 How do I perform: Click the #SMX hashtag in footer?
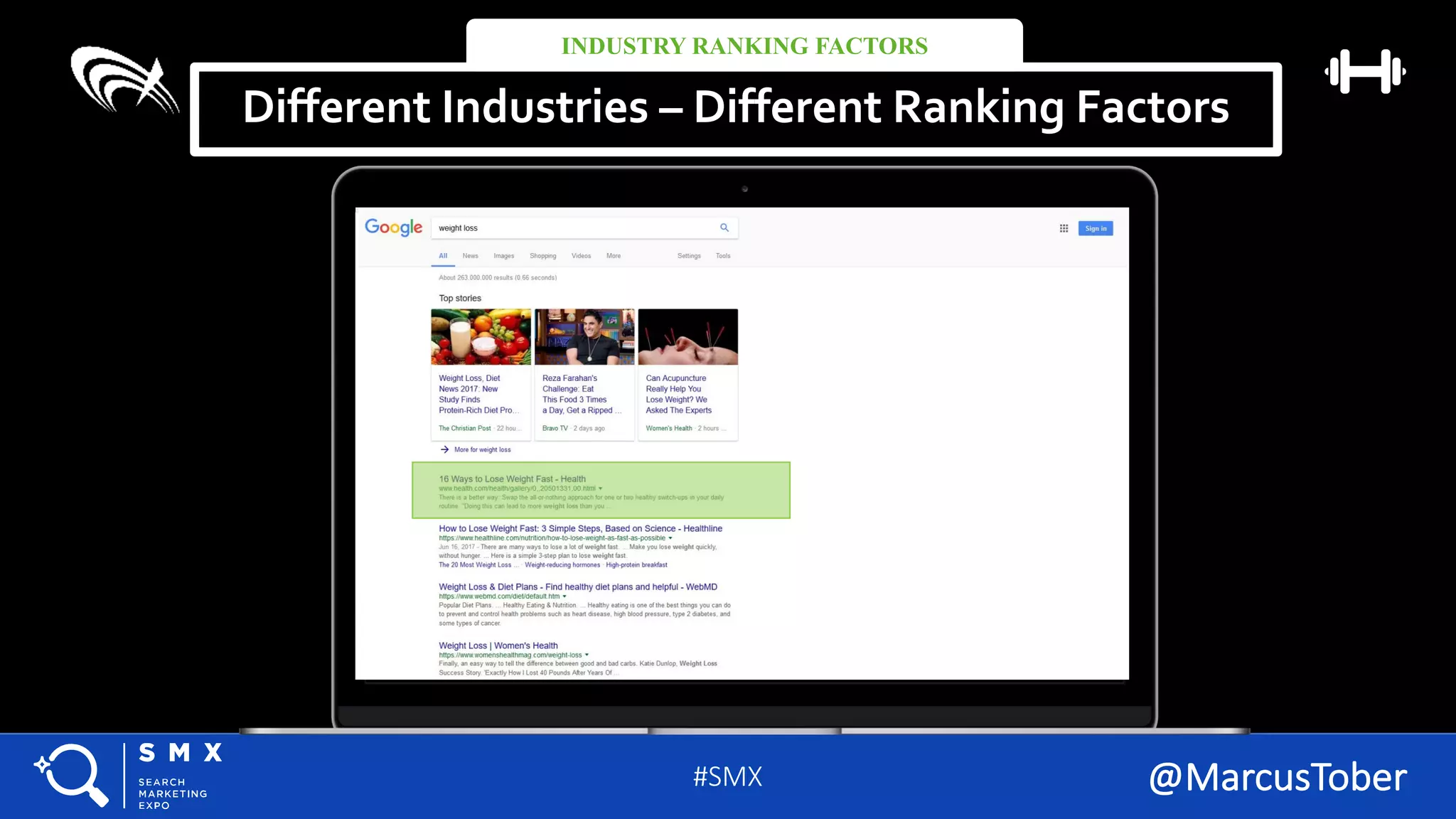[728, 776]
